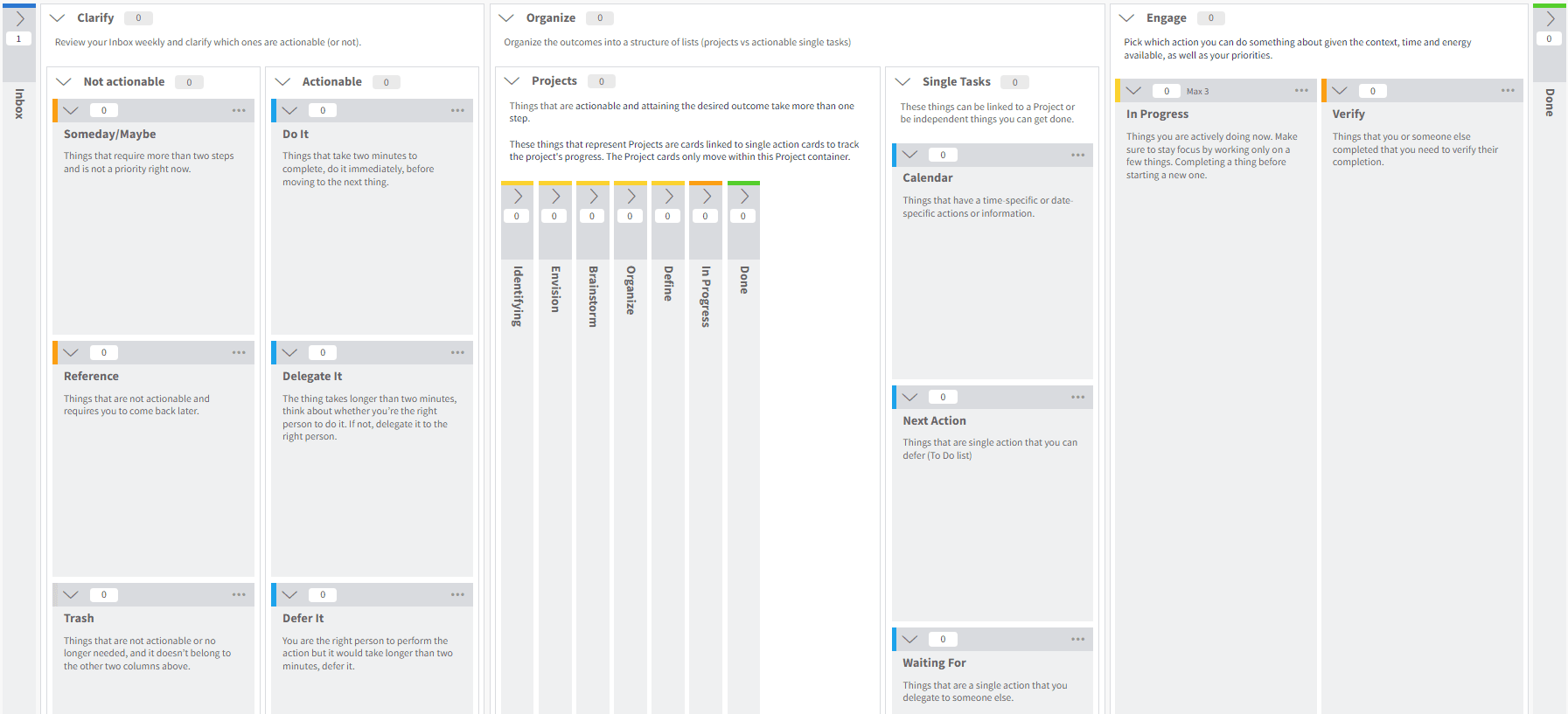
Task: Click the Actionable card count badge
Action: [386, 82]
